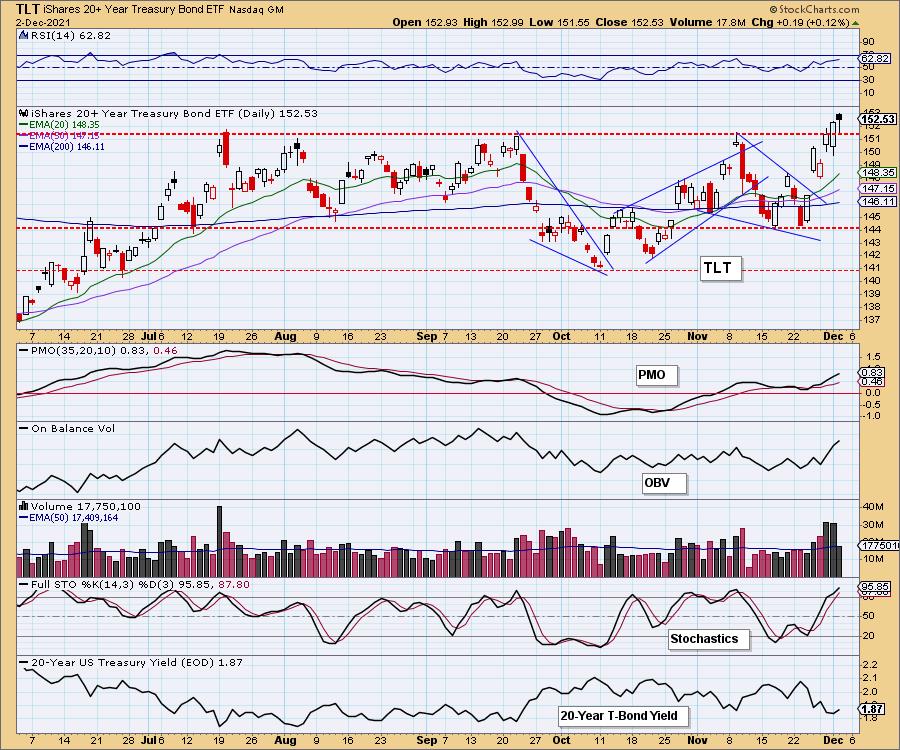Click the Dec label under the yield panel
This screenshot has width=900, height=750.
(833, 740)
